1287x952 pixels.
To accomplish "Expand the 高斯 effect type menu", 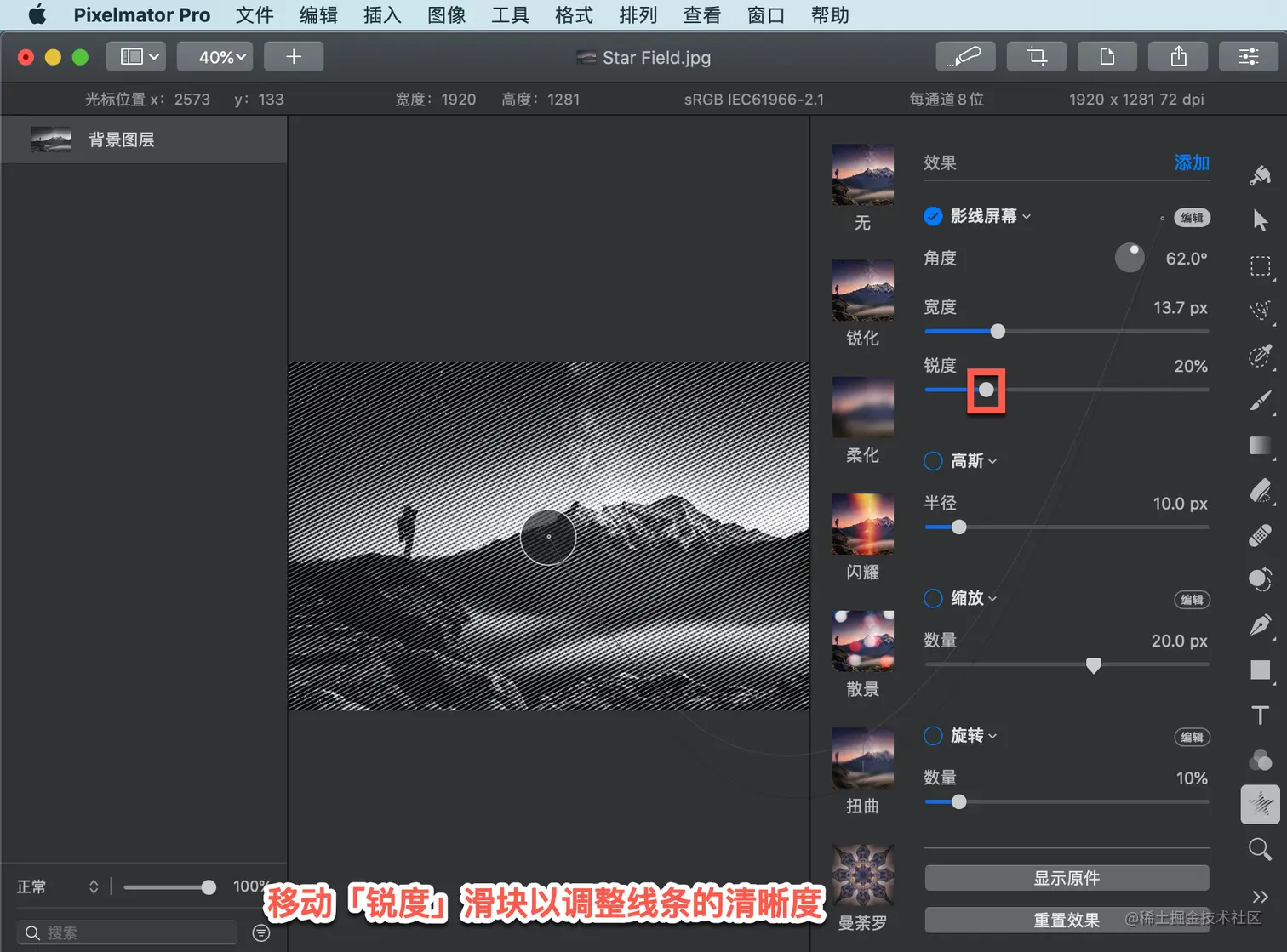I will tap(974, 461).
